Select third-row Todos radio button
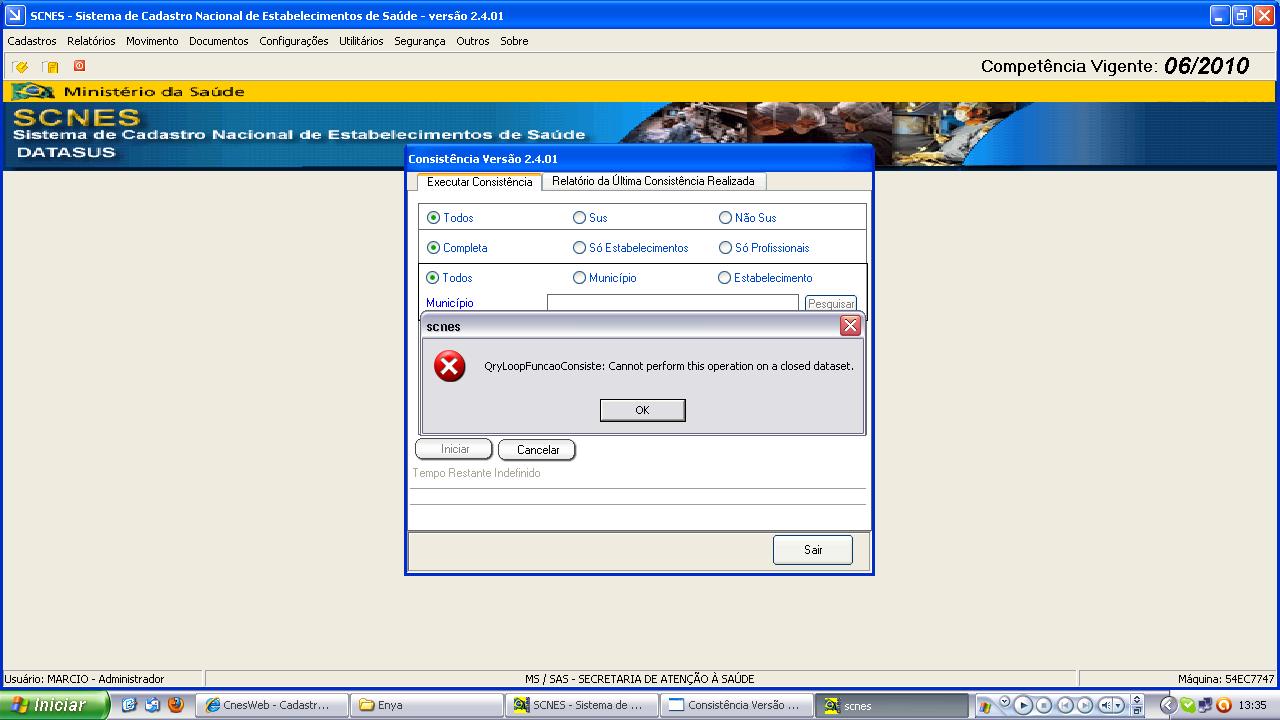The width and height of the screenshot is (1280, 720). coord(432,278)
